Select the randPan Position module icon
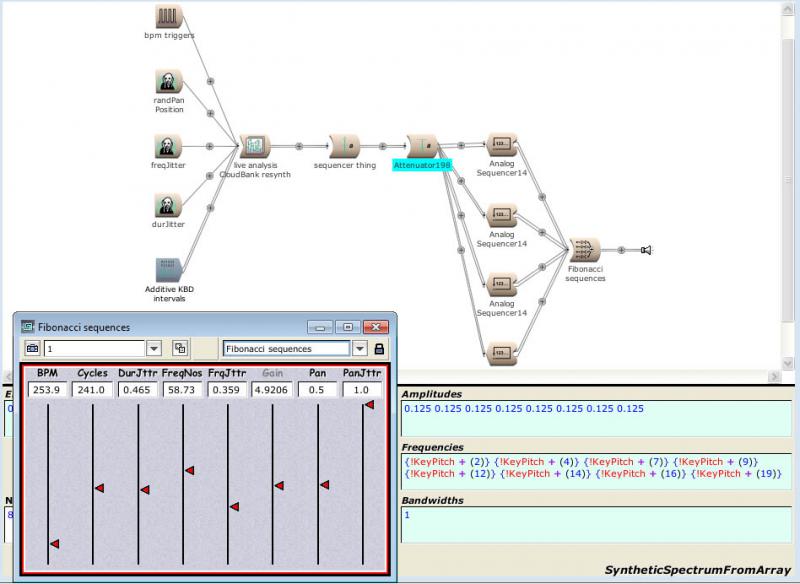800x584 pixels. tap(169, 82)
